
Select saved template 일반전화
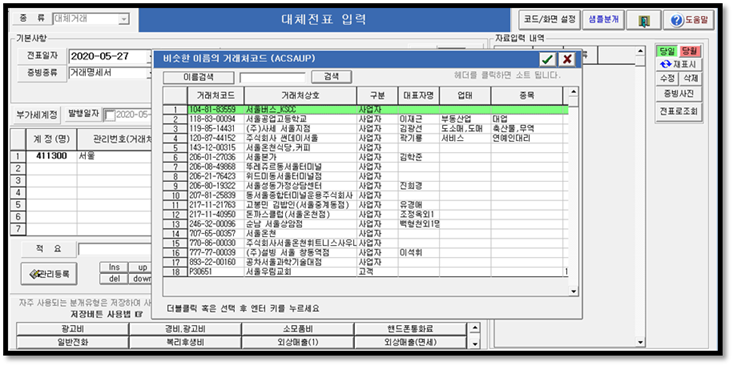(x=72, y=342)
